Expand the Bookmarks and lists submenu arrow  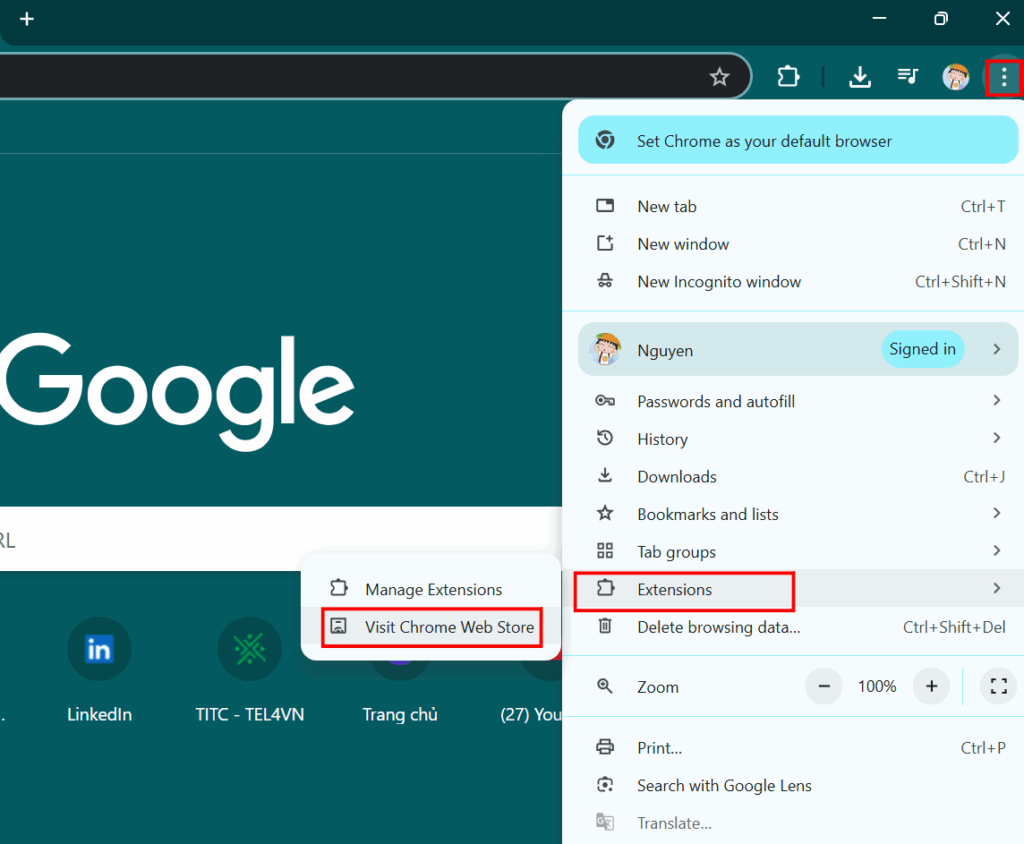click(x=997, y=513)
